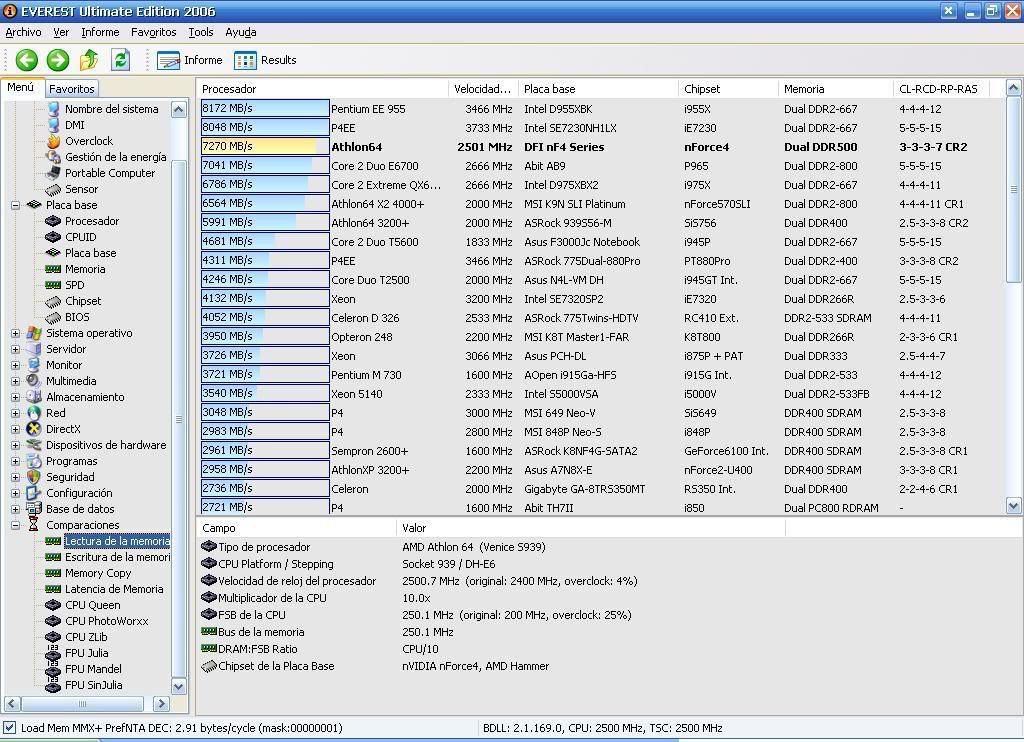Open the Informe menu in the menu bar
This screenshot has width=1024, height=742.
[100, 32]
